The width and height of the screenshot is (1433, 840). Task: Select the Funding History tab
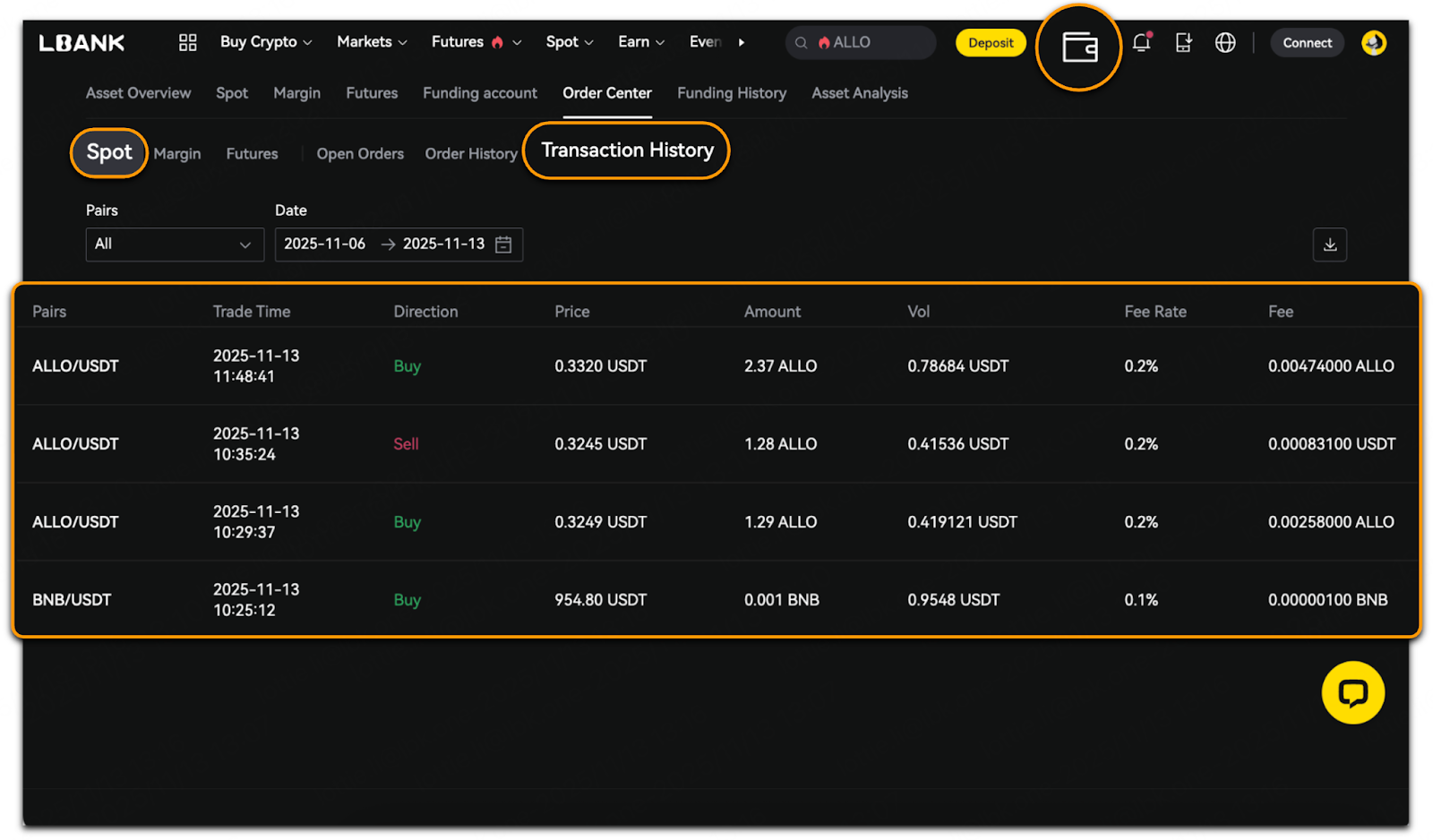[731, 93]
